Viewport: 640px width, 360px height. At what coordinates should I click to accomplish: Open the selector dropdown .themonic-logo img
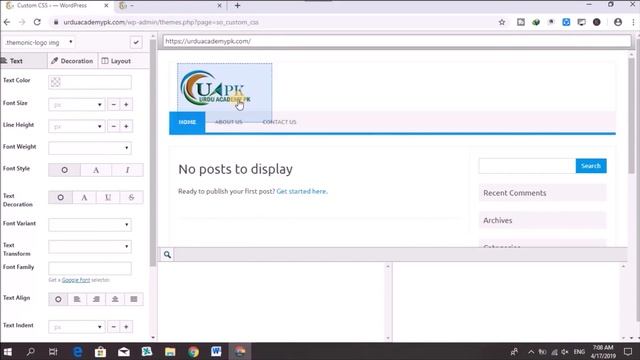tap(39, 42)
